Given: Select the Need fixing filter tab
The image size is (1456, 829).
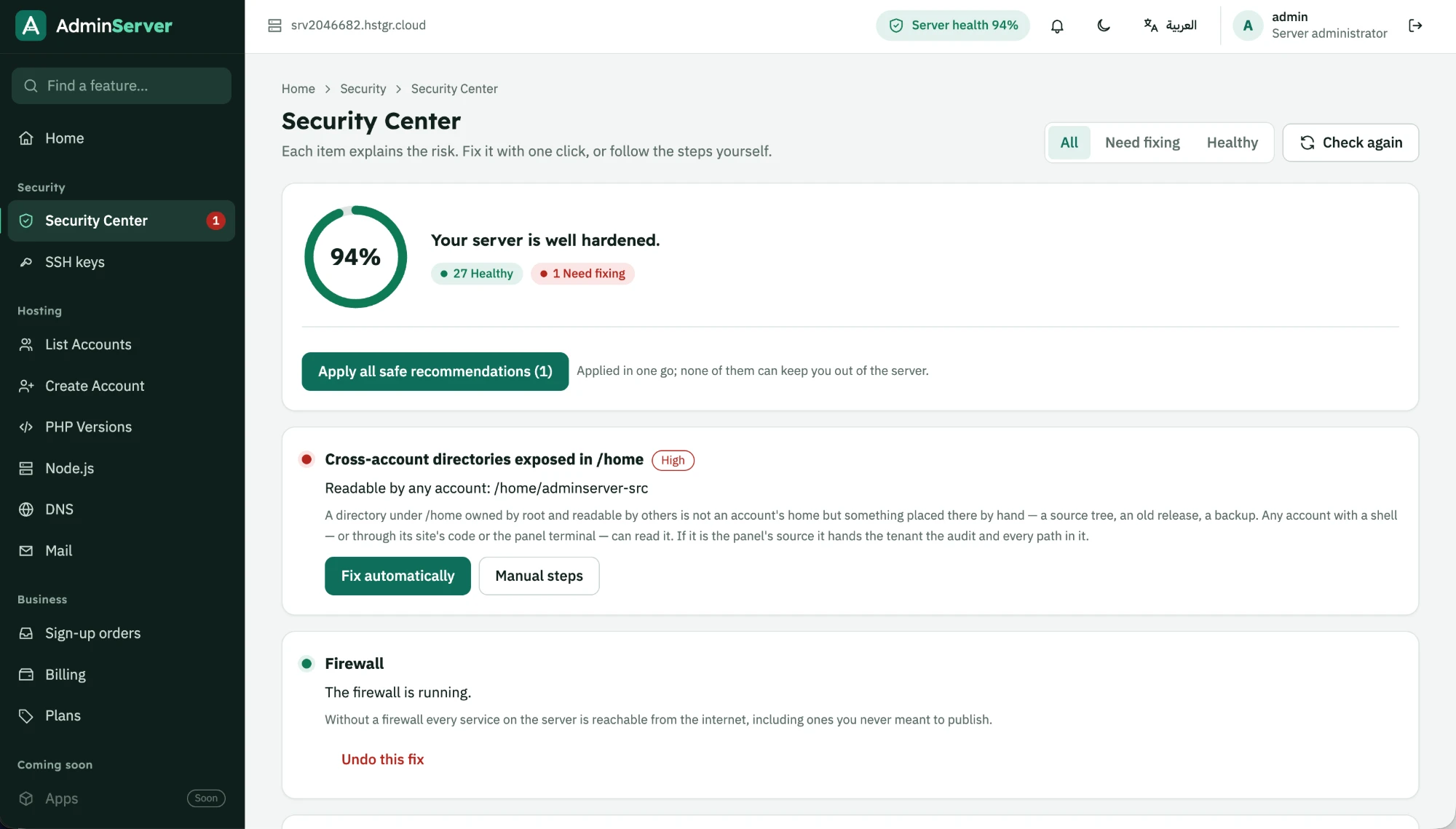Looking at the screenshot, I should [x=1142, y=143].
